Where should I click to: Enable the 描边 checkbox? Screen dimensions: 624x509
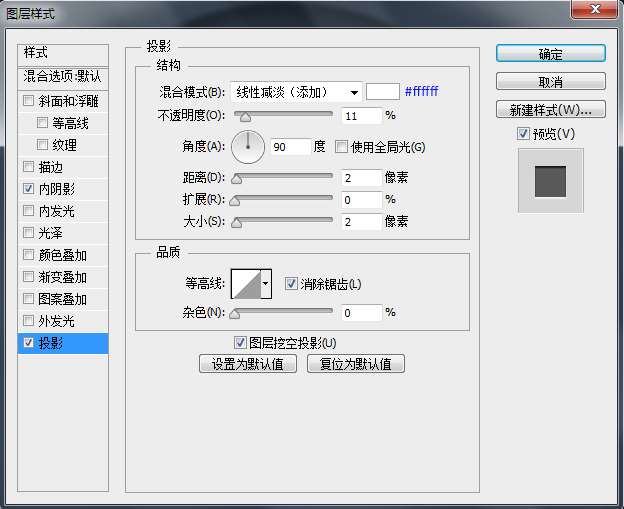(28, 166)
